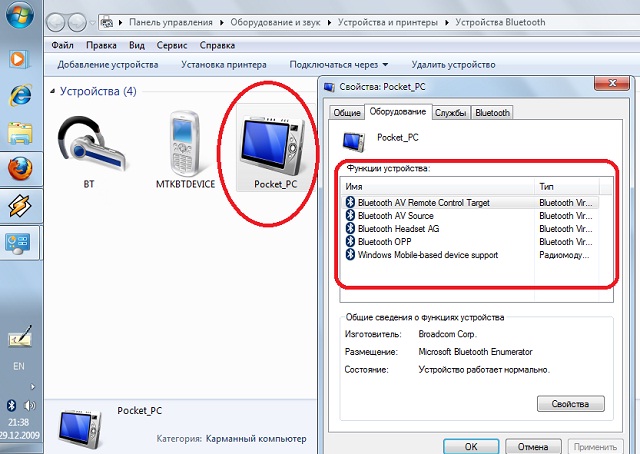Confirm with the OK button
The image size is (640, 454).
[471, 446]
